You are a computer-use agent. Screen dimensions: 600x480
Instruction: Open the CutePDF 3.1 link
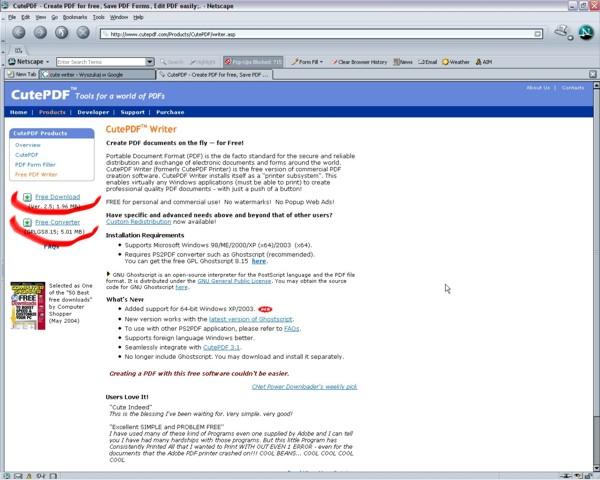coord(221,348)
